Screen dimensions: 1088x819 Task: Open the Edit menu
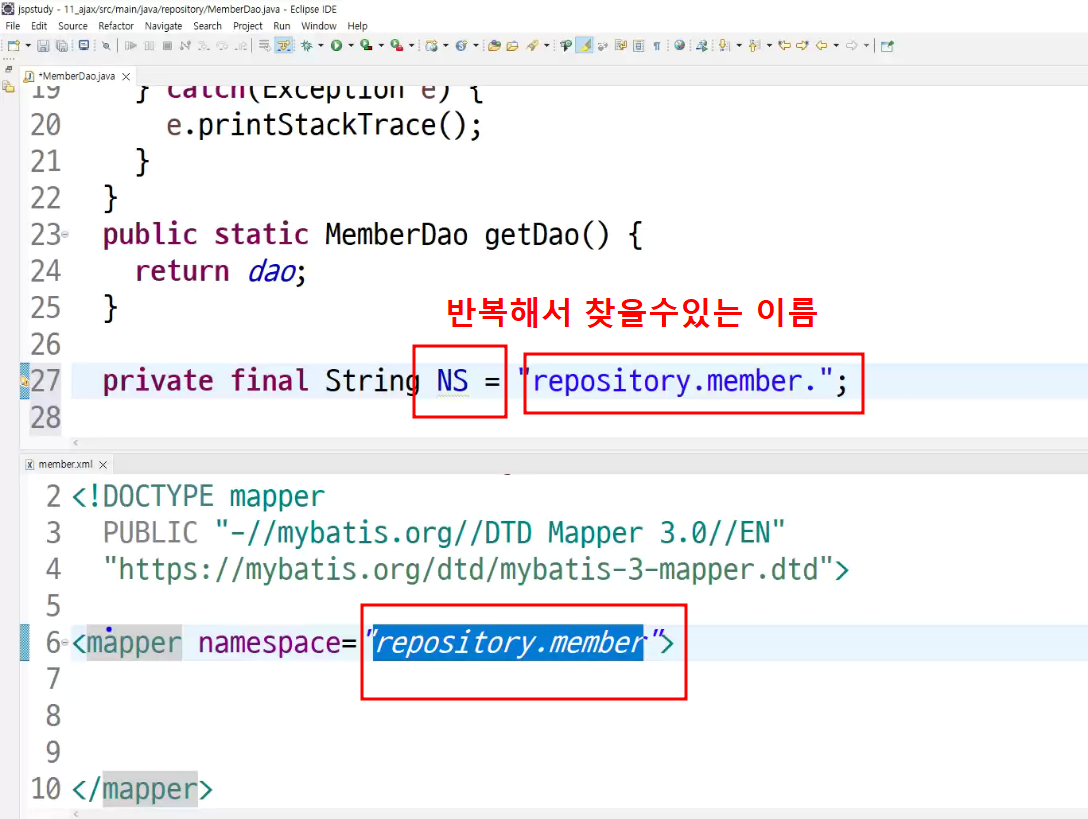pyautogui.click(x=39, y=26)
